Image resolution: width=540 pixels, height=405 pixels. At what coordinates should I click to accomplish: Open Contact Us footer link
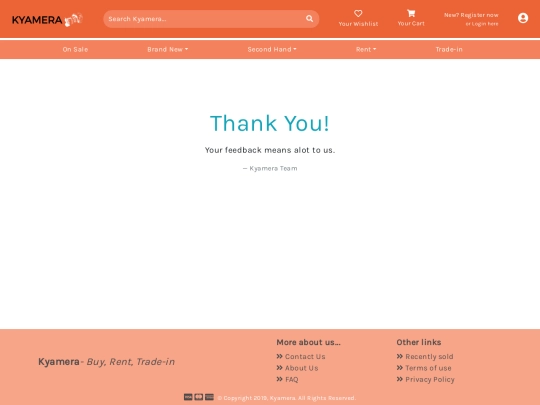[305, 356]
